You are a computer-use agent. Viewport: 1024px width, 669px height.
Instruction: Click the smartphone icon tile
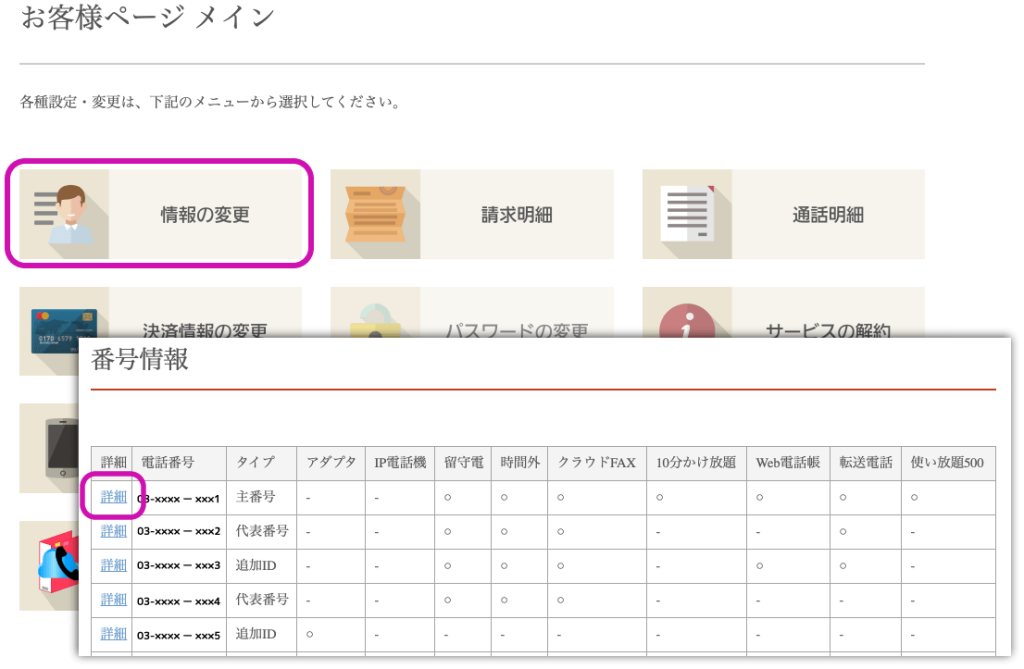[49, 448]
